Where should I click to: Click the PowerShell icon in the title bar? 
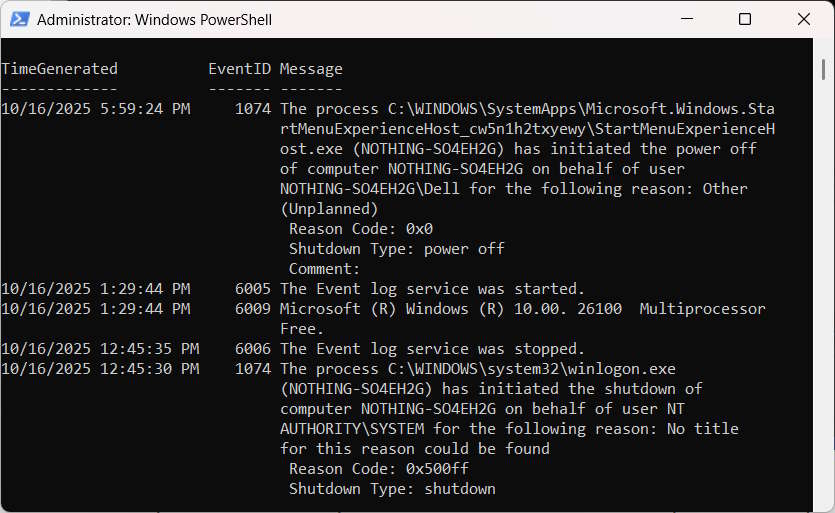pyautogui.click(x=18, y=20)
